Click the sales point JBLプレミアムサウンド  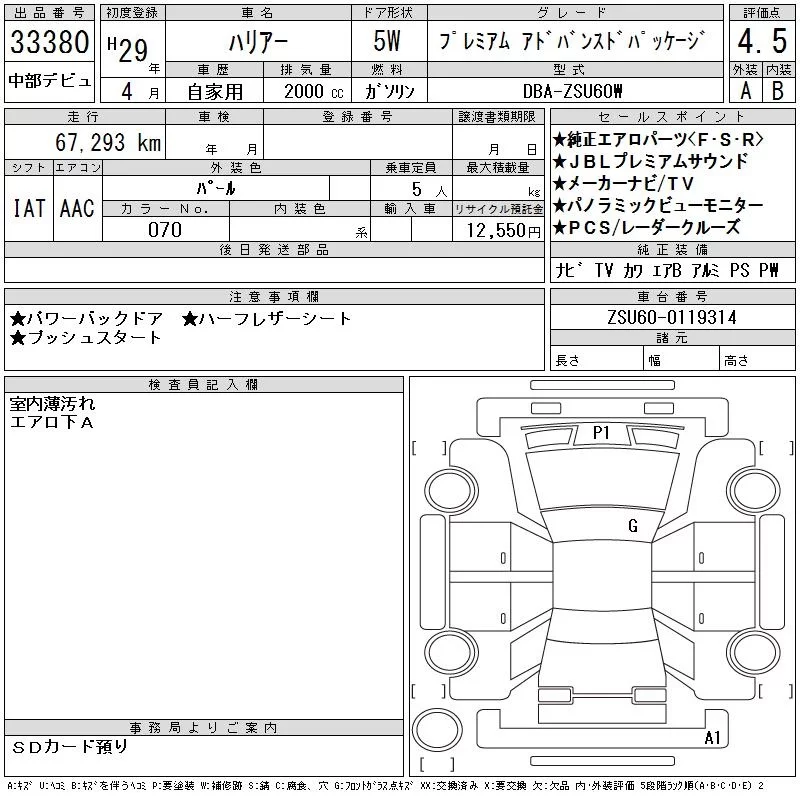point(651,161)
